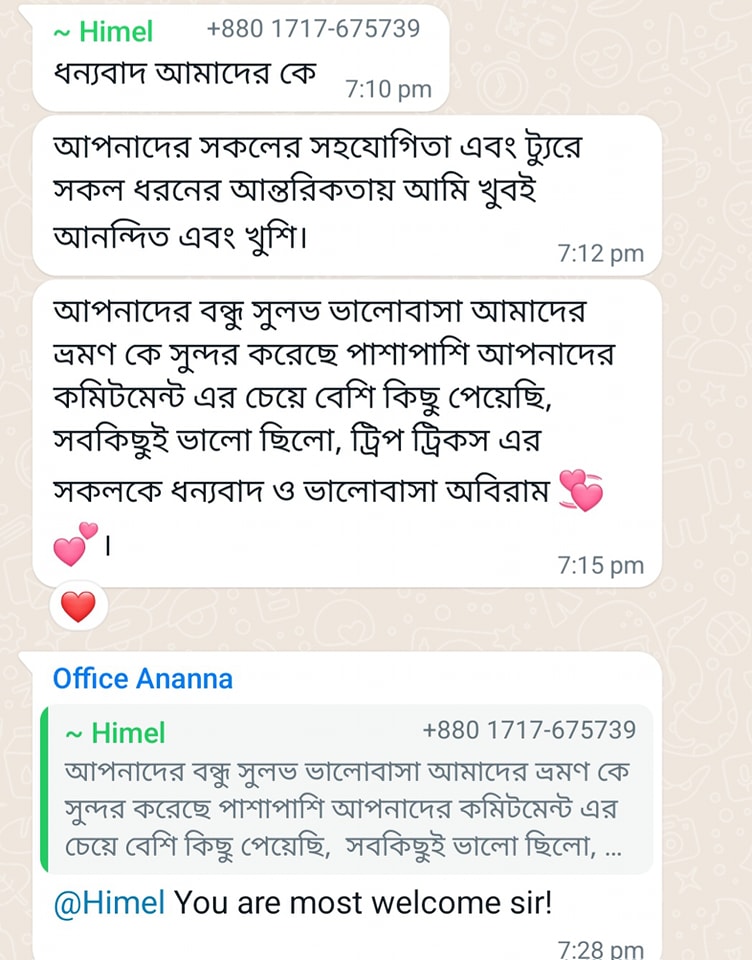Screen dimensions: 752x960
Task: Click the 7:12 pm timestamp
Action: [x=600, y=254]
